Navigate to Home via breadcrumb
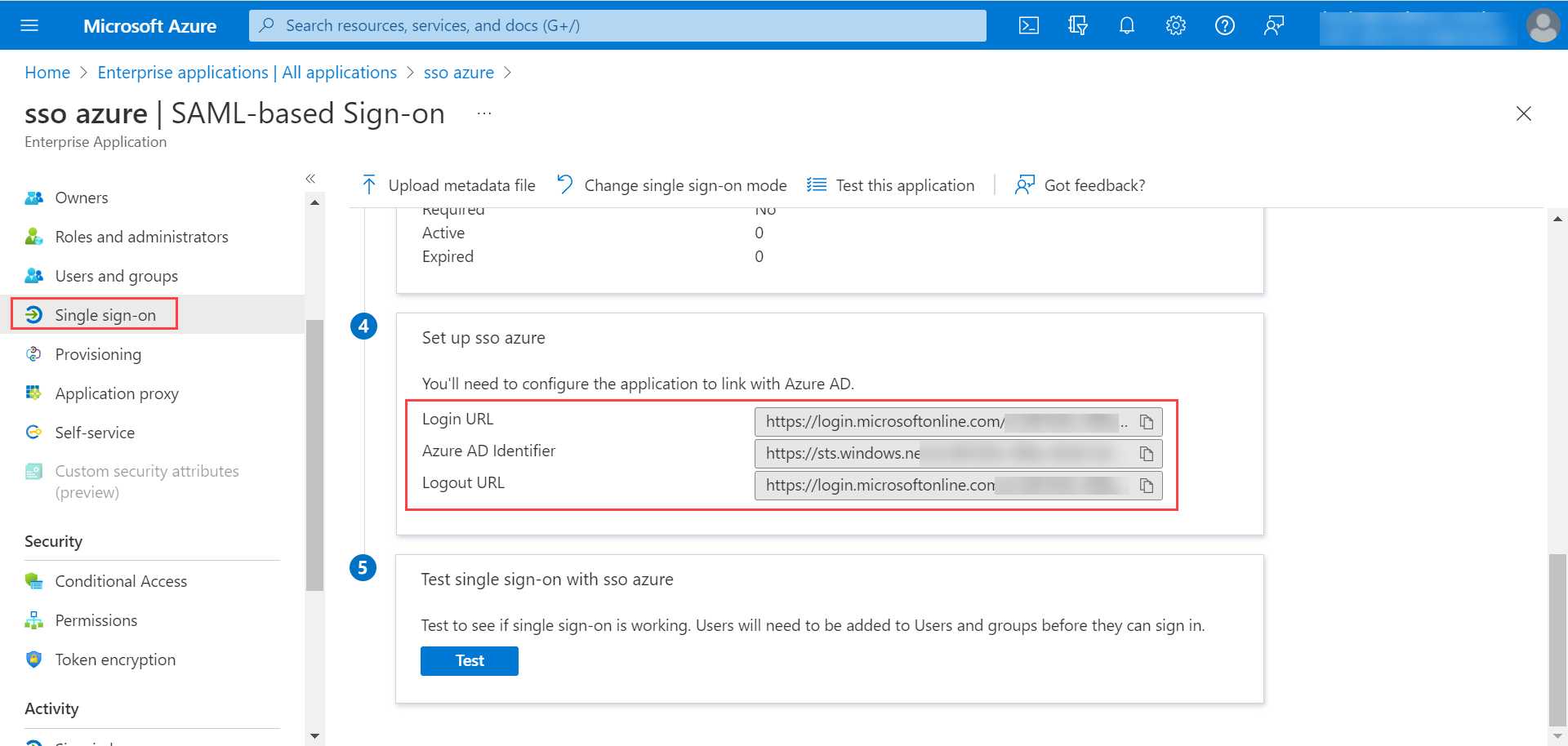Screen dimensions: 1568x746 click(47, 72)
